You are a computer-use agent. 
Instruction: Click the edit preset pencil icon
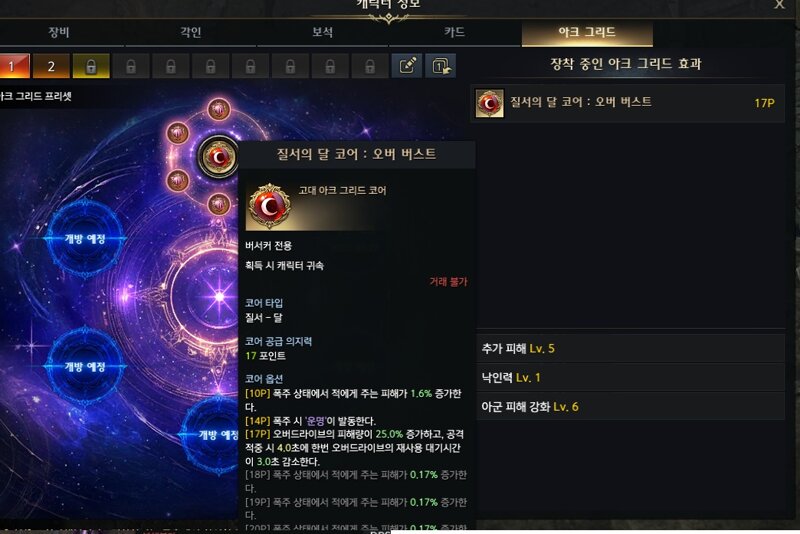click(x=407, y=66)
